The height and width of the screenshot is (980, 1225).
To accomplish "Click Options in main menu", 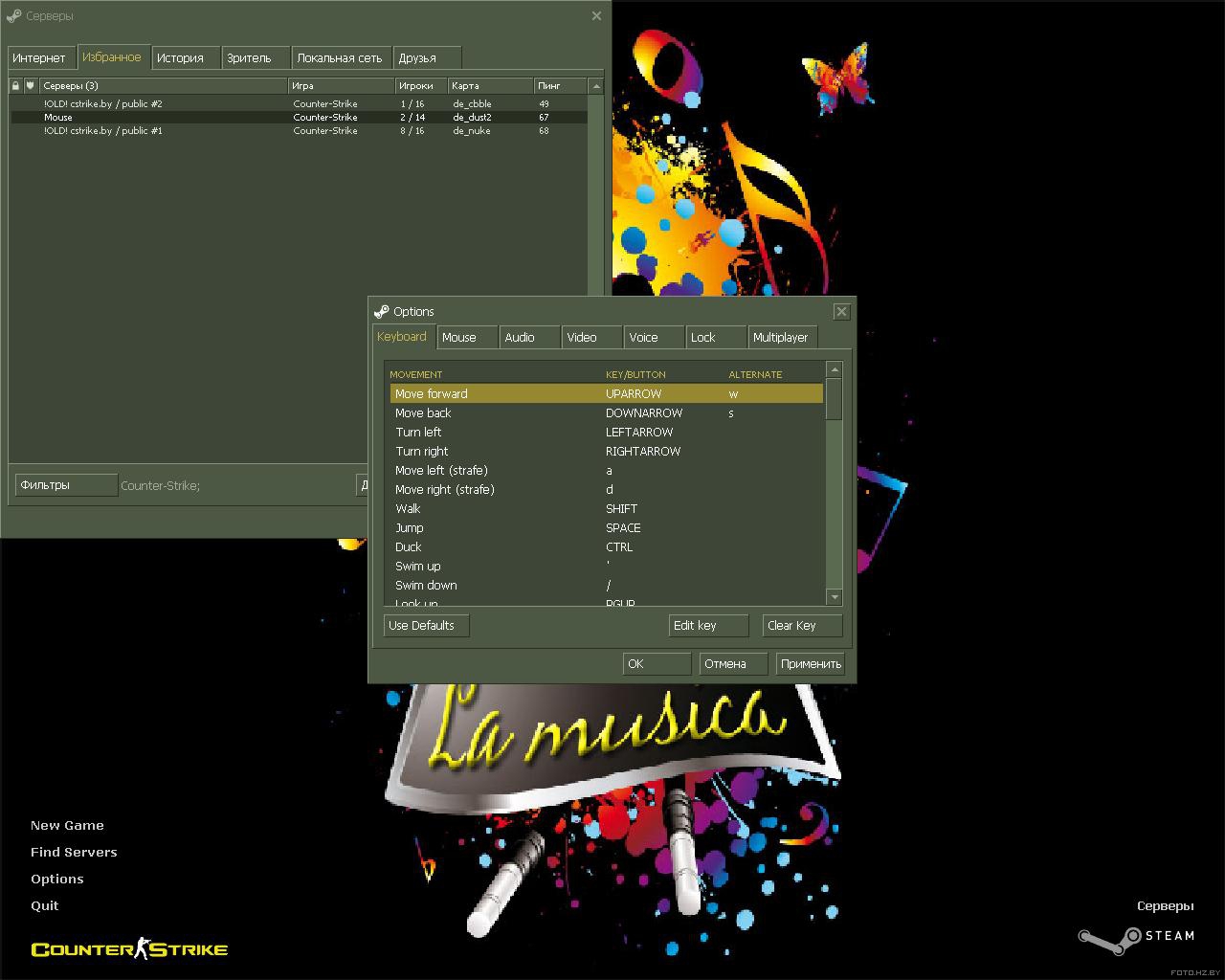I will [x=57, y=879].
